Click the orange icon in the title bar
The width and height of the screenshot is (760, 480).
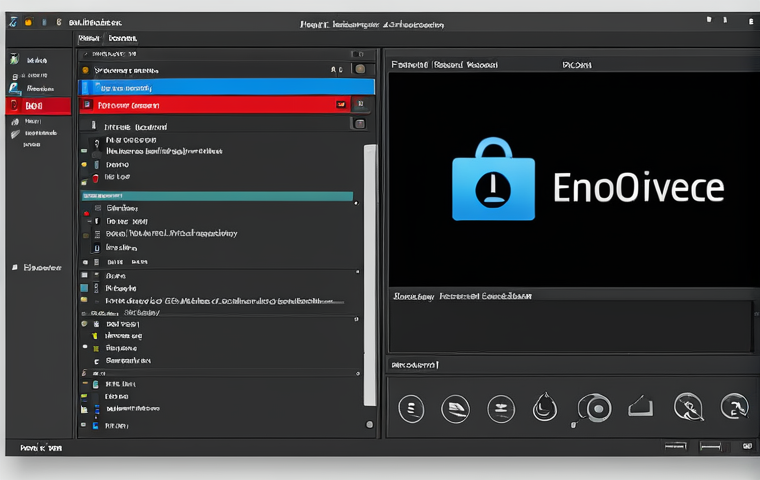28,22
